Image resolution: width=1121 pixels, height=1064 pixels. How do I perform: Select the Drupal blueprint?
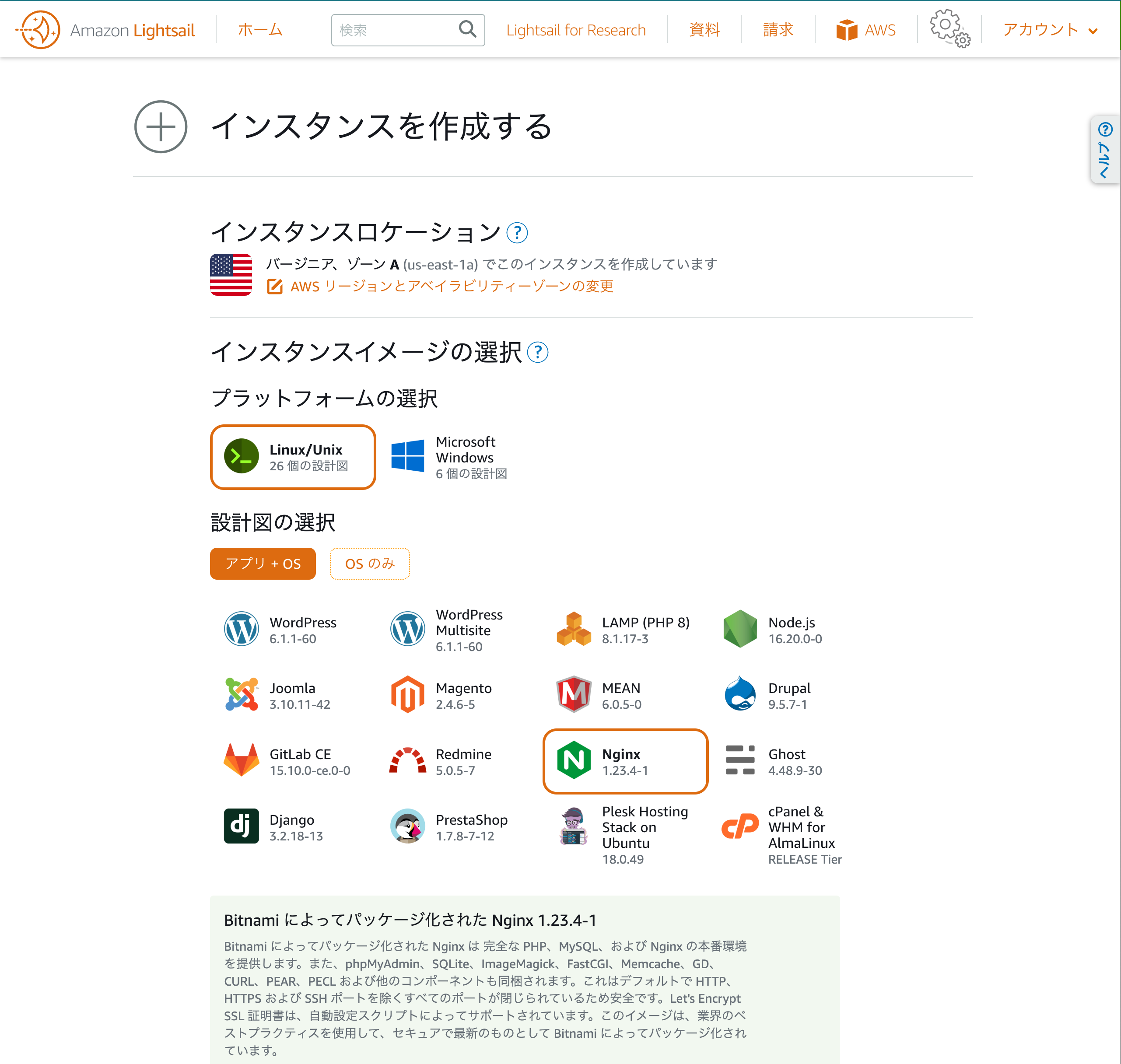[x=740, y=695]
